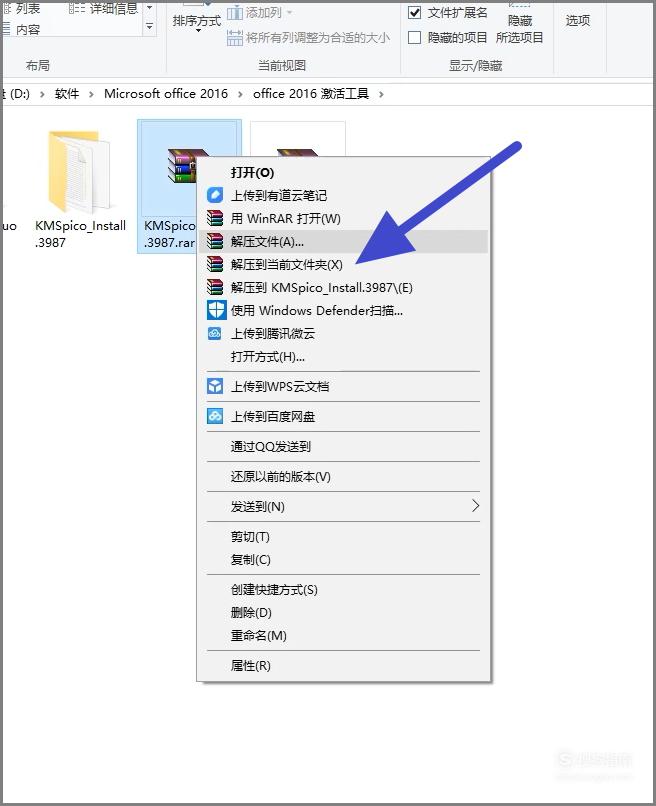
Task: Open the 发送到(N) submenu arrow
Action: pyautogui.click(x=476, y=506)
